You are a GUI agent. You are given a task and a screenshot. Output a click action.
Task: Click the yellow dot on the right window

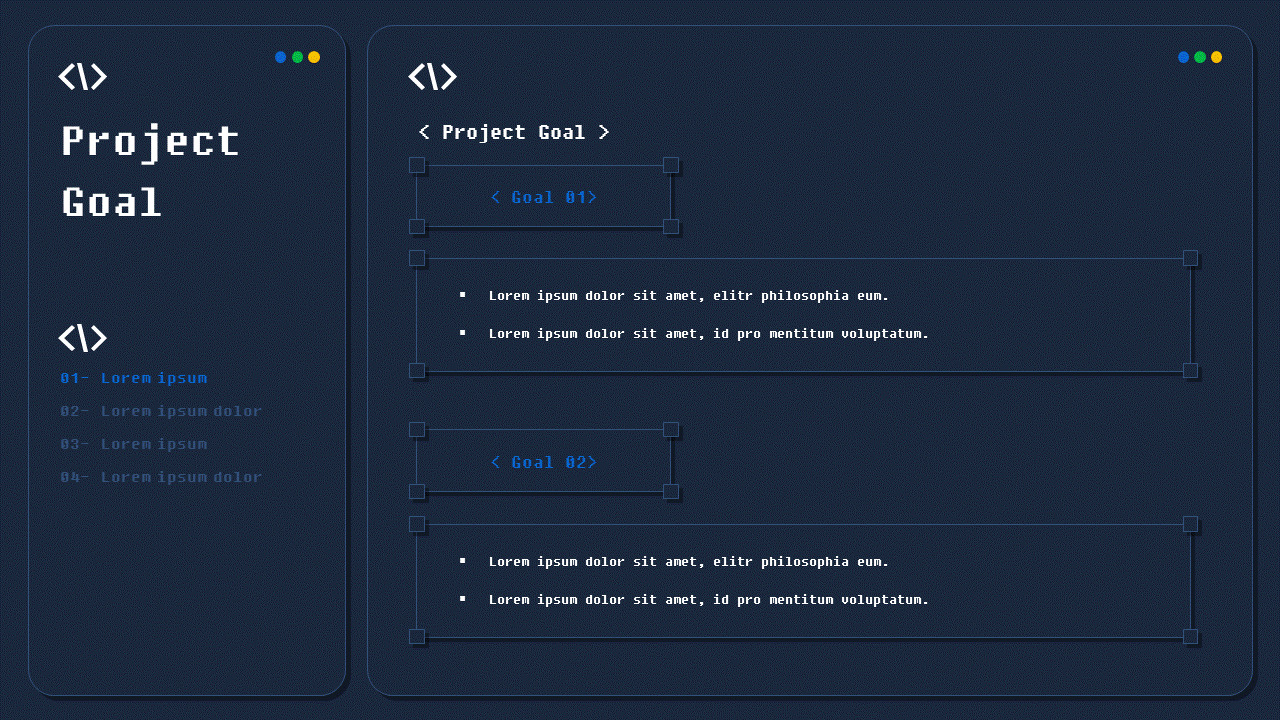[1216, 57]
